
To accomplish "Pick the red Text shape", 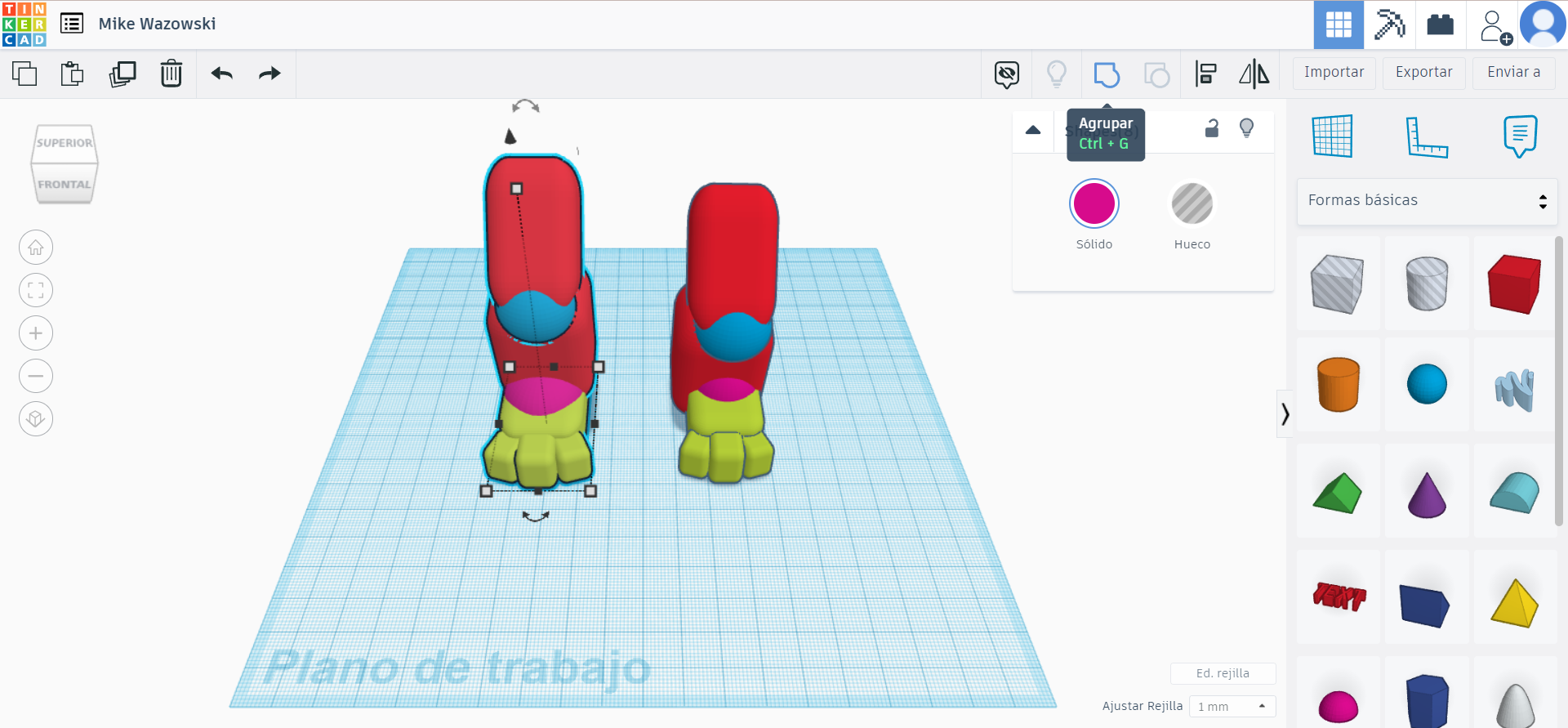I will point(1339,596).
